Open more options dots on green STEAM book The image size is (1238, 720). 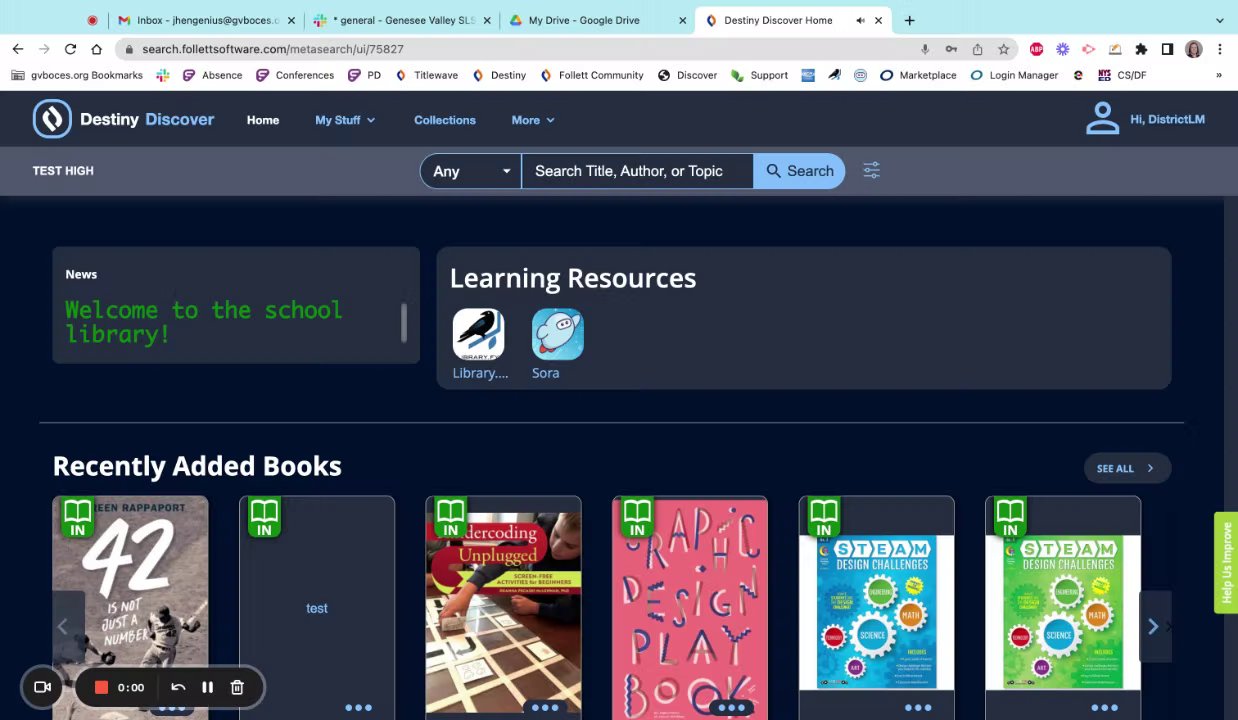click(1105, 708)
